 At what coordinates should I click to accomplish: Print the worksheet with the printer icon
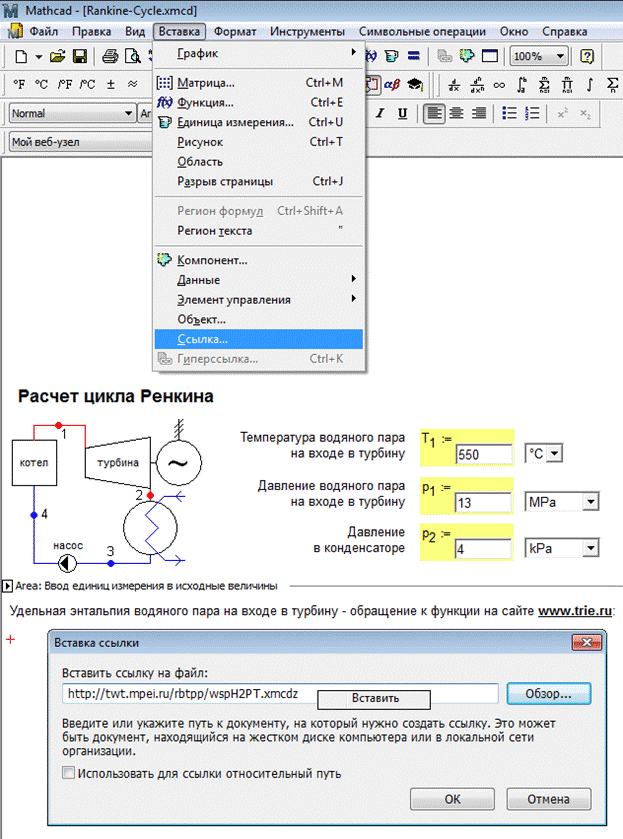(110, 56)
